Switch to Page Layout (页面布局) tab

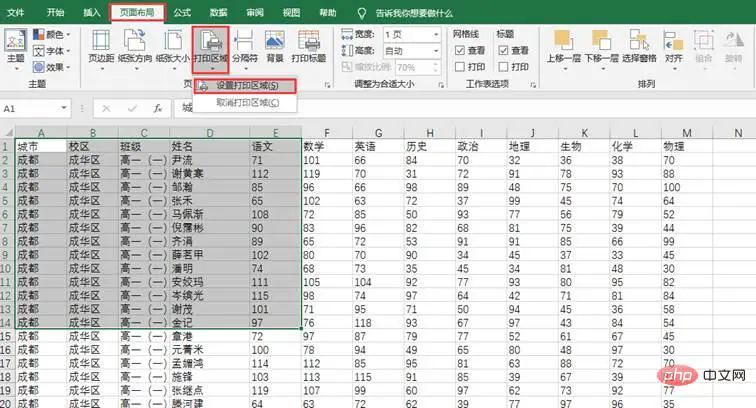point(137,13)
